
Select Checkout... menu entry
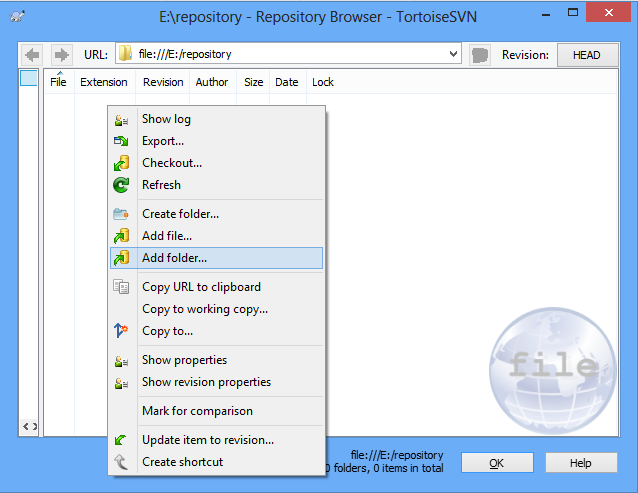216,163
